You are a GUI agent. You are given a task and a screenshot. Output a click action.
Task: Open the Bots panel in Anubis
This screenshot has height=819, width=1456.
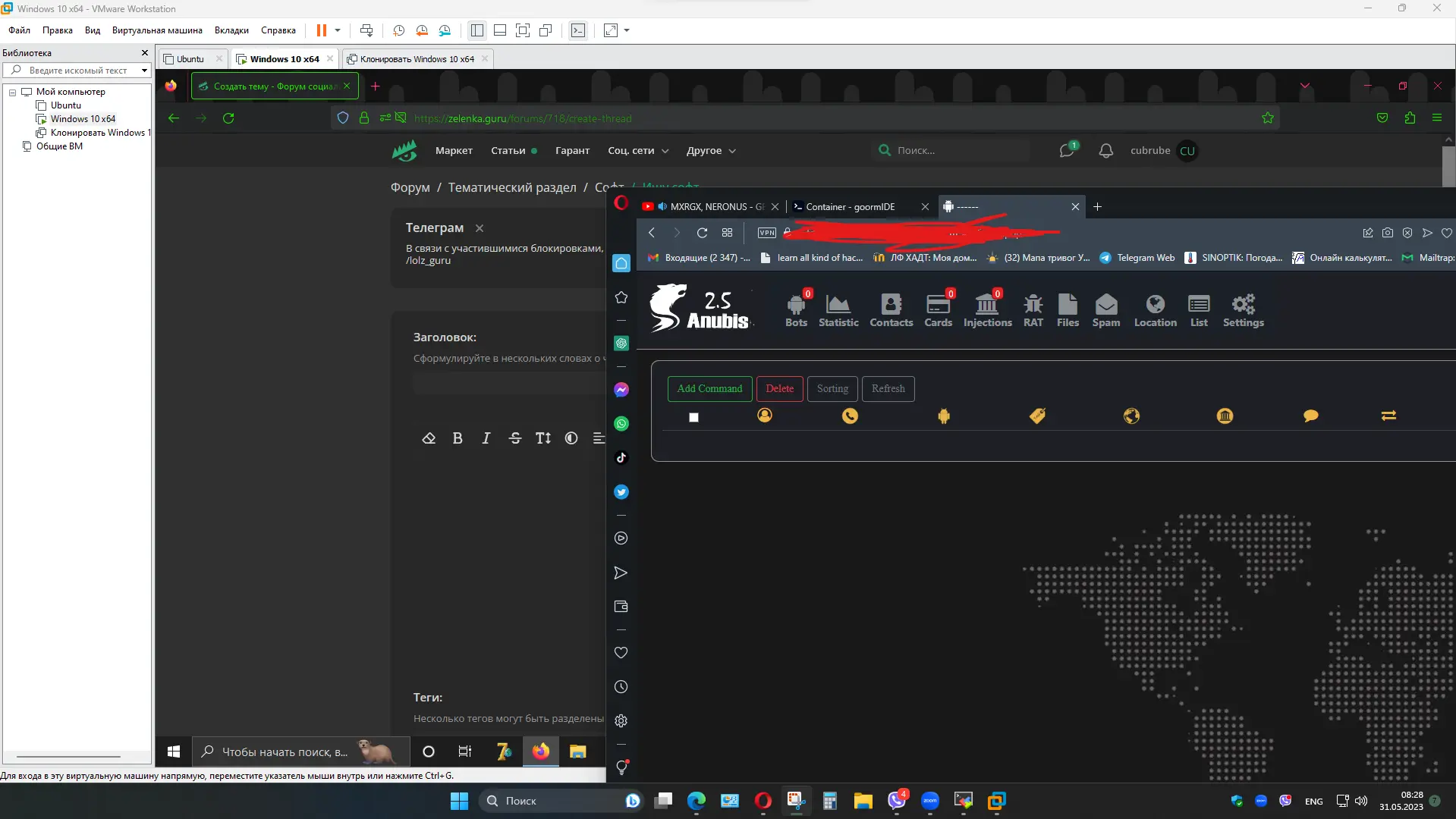click(x=796, y=310)
